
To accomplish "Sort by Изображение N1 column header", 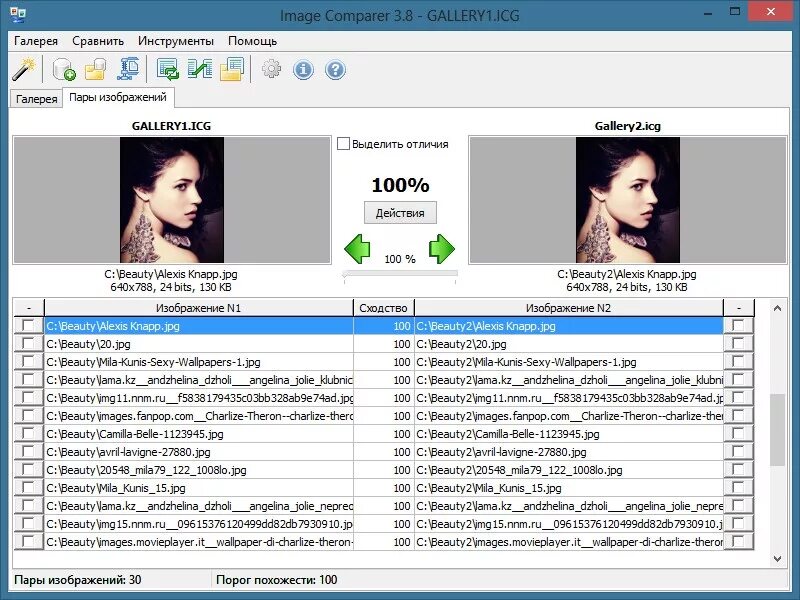I will (x=198, y=308).
